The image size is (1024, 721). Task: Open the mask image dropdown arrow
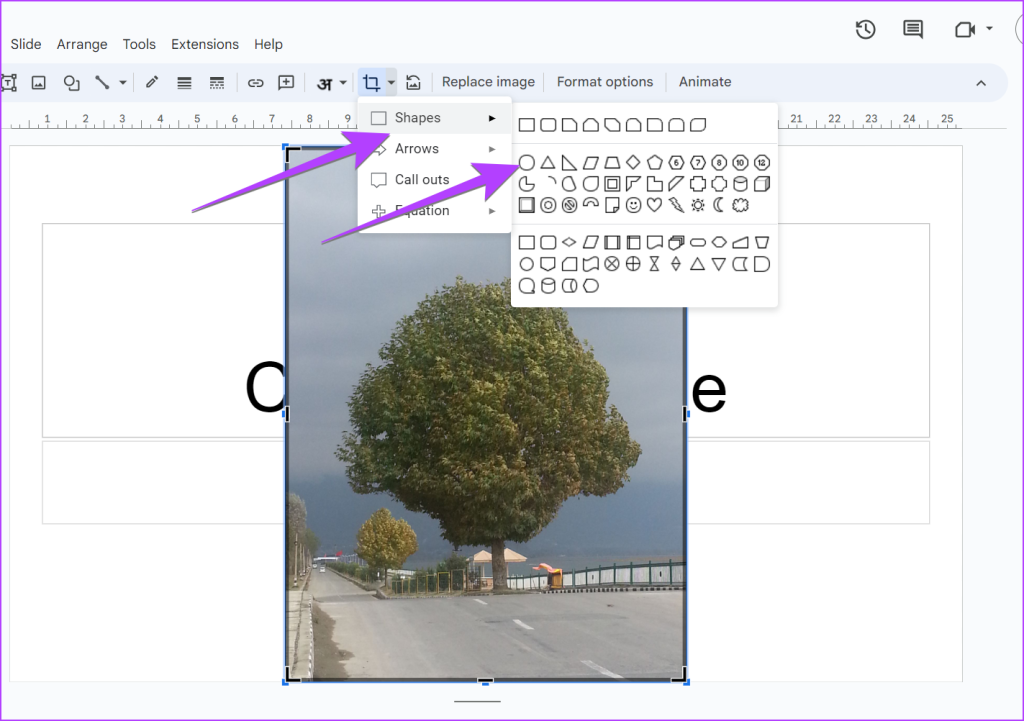coord(391,82)
